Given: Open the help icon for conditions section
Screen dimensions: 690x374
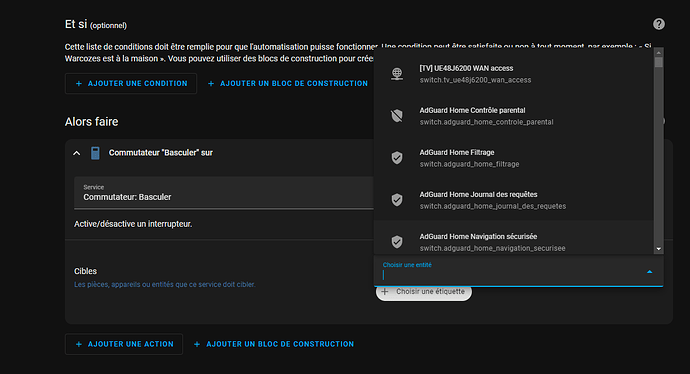Looking at the screenshot, I should (x=658, y=24).
